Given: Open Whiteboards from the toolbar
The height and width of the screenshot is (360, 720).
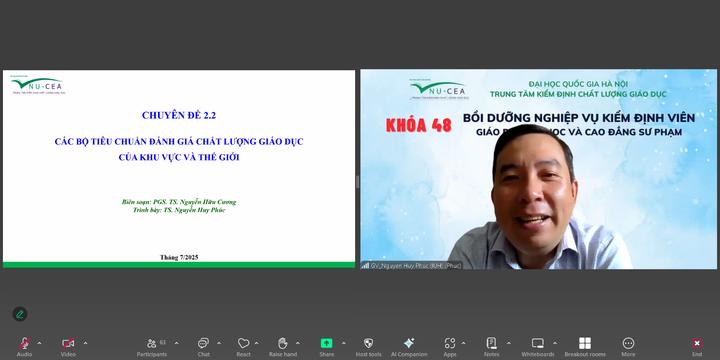Looking at the screenshot, I should point(537,347).
